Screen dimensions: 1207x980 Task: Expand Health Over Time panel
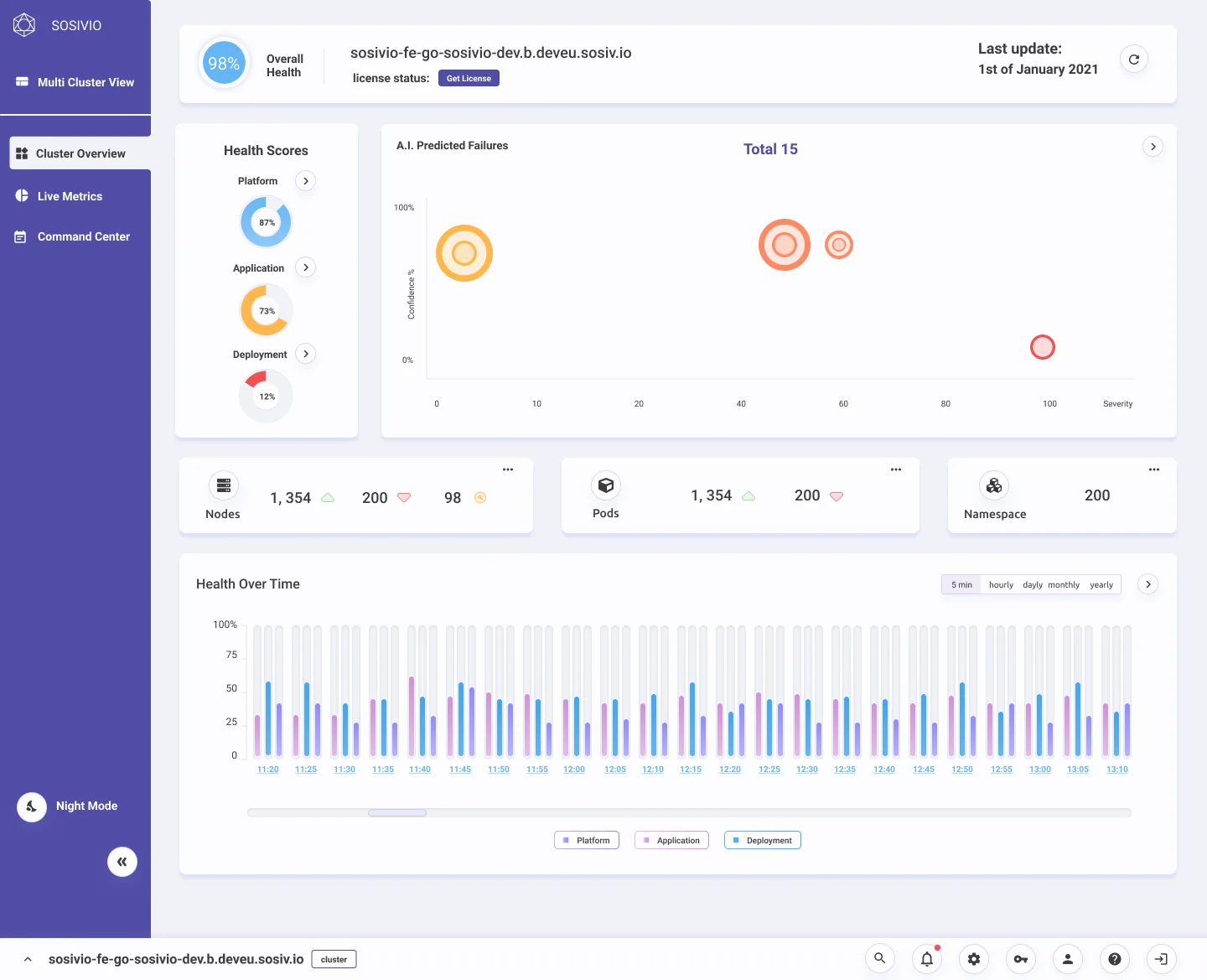tap(1148, 584)
